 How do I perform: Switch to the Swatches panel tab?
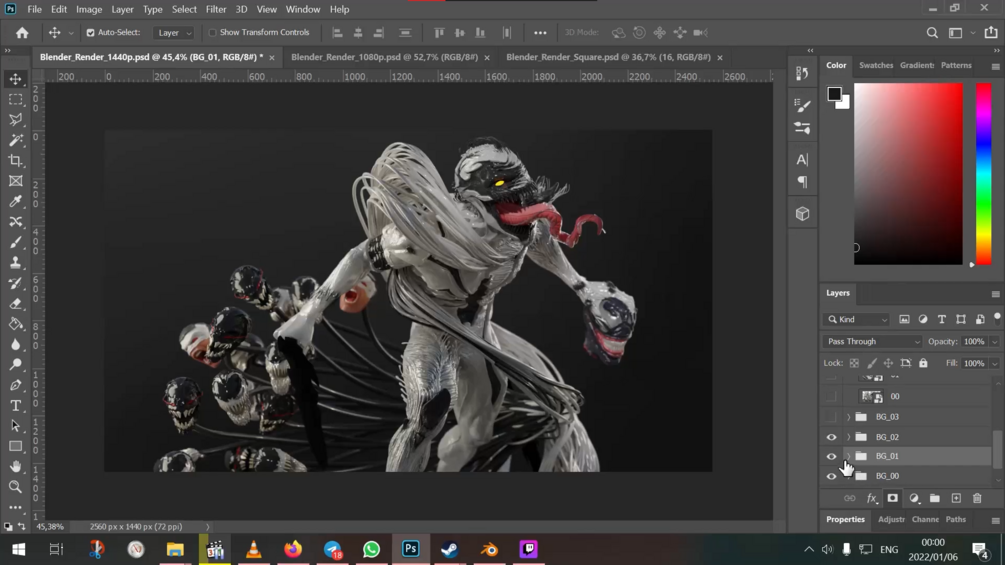click(x=876, y=66)
